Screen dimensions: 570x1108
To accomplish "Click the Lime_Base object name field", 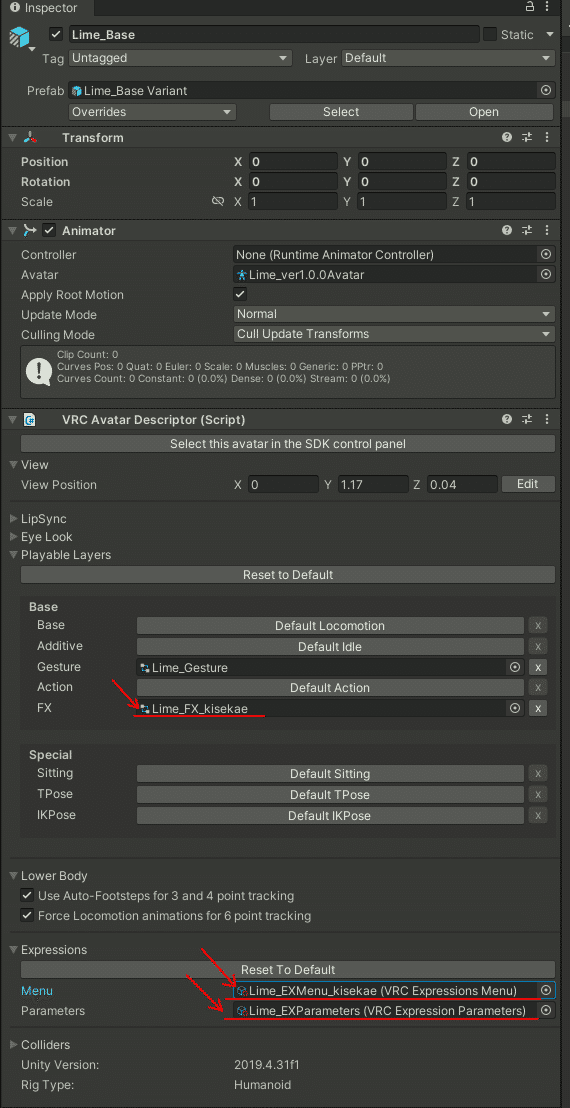I will [273, 34].
